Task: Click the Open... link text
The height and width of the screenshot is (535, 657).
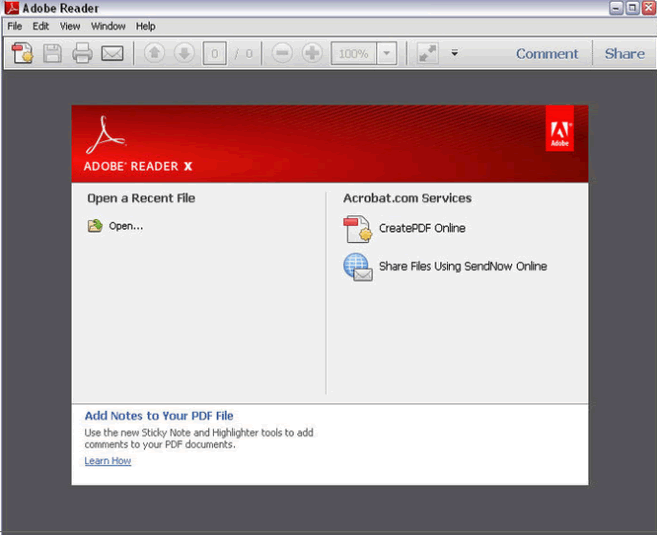Action: click(126, 226)
